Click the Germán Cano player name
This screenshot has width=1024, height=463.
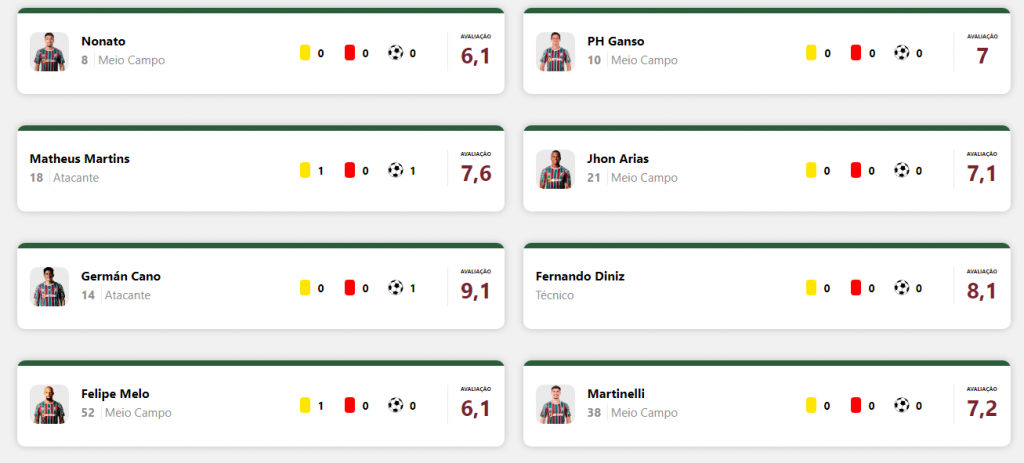[121, 276]
